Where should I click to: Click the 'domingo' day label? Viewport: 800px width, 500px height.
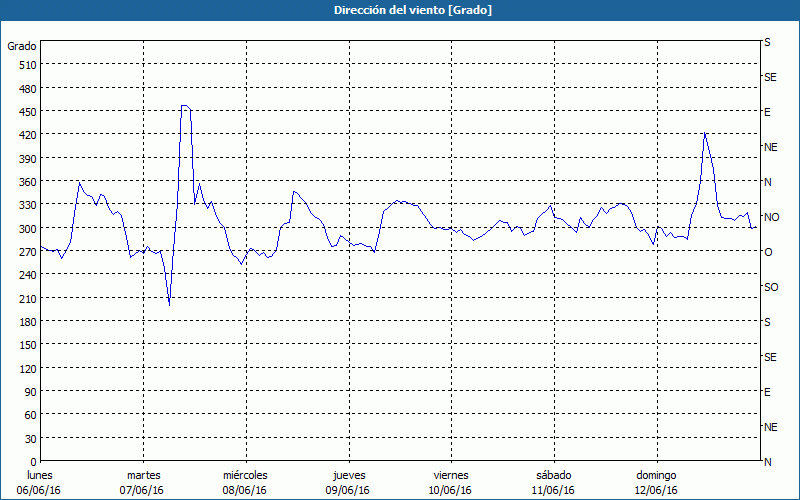[x=656, y=475]
